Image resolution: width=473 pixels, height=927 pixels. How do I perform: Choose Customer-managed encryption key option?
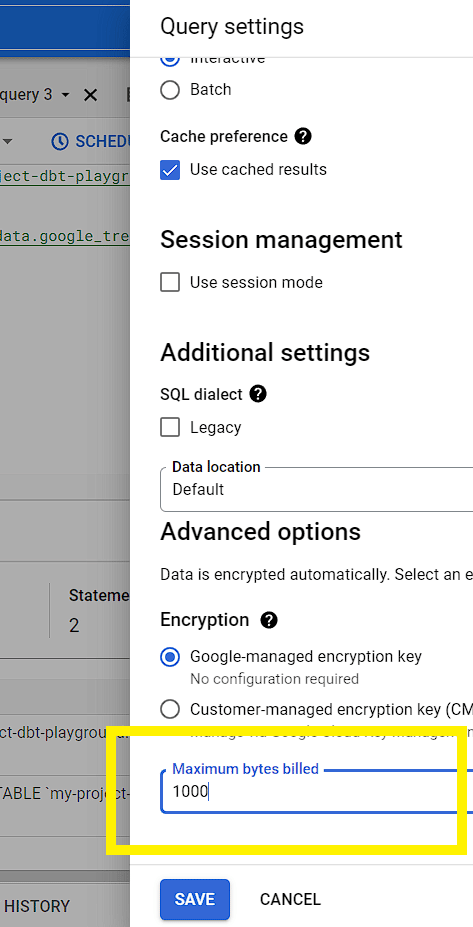(x=170, y=709)
